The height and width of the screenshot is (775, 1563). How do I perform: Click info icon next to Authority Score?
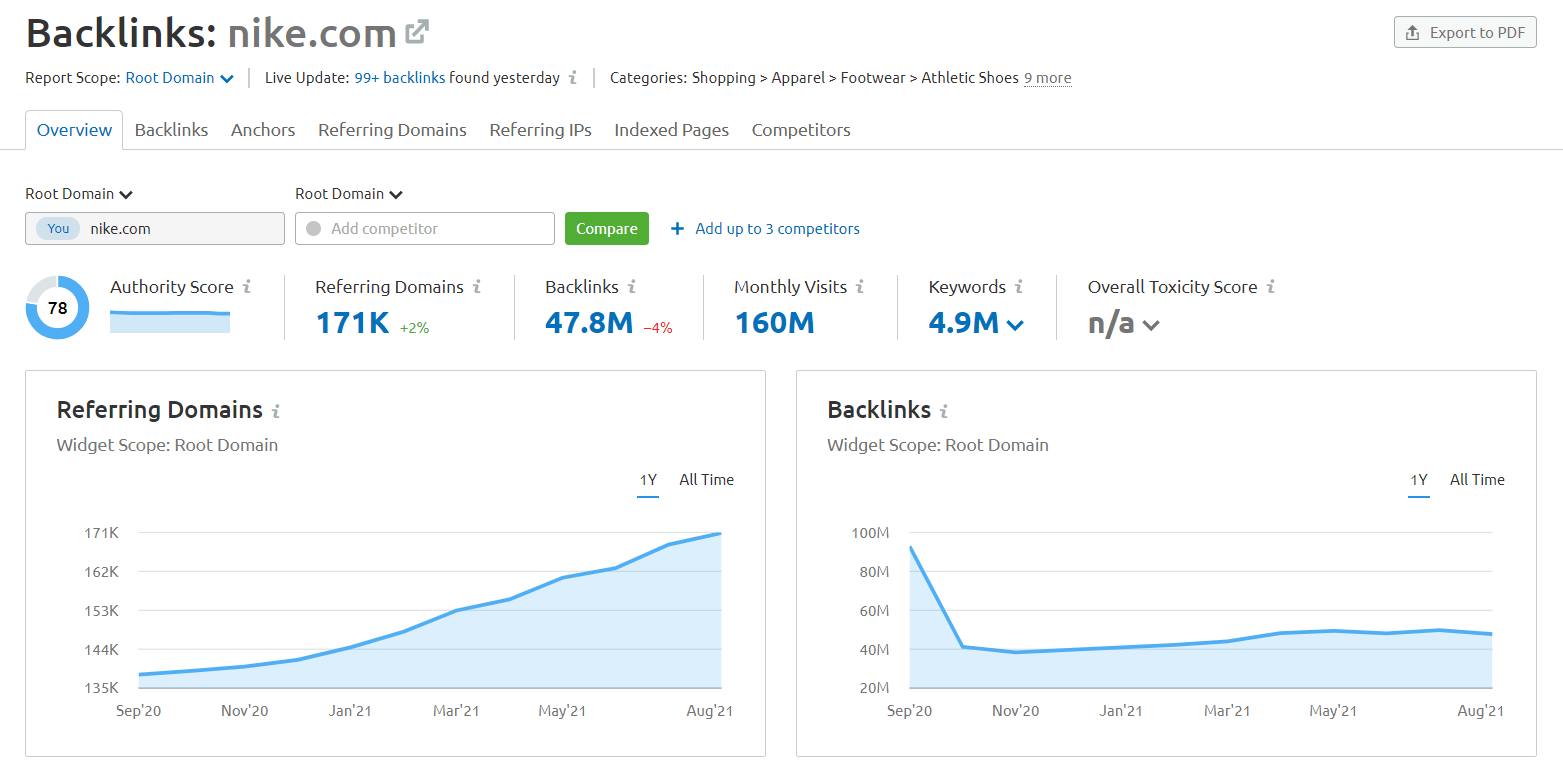[x=247, y=287]
